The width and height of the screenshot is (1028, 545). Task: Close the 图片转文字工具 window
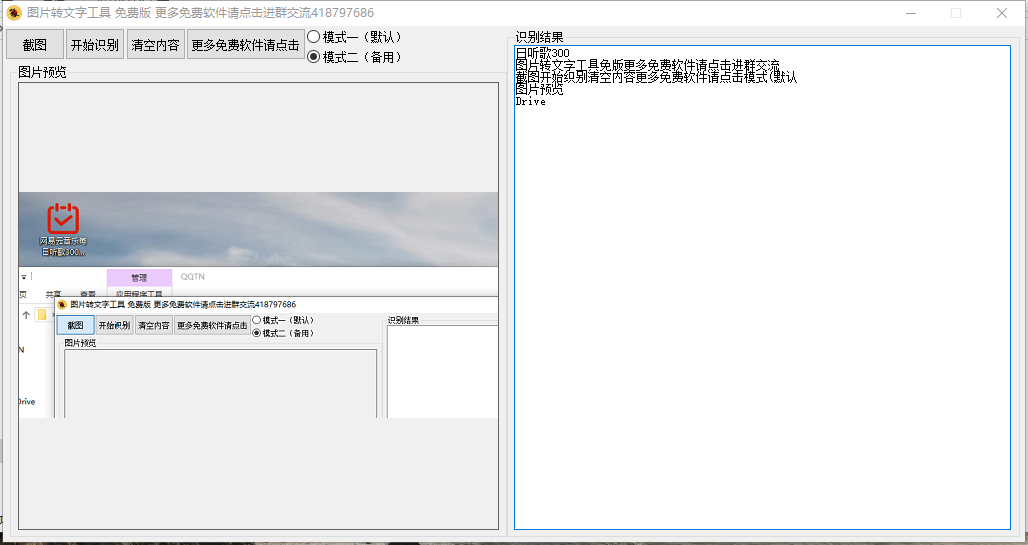1001,13
